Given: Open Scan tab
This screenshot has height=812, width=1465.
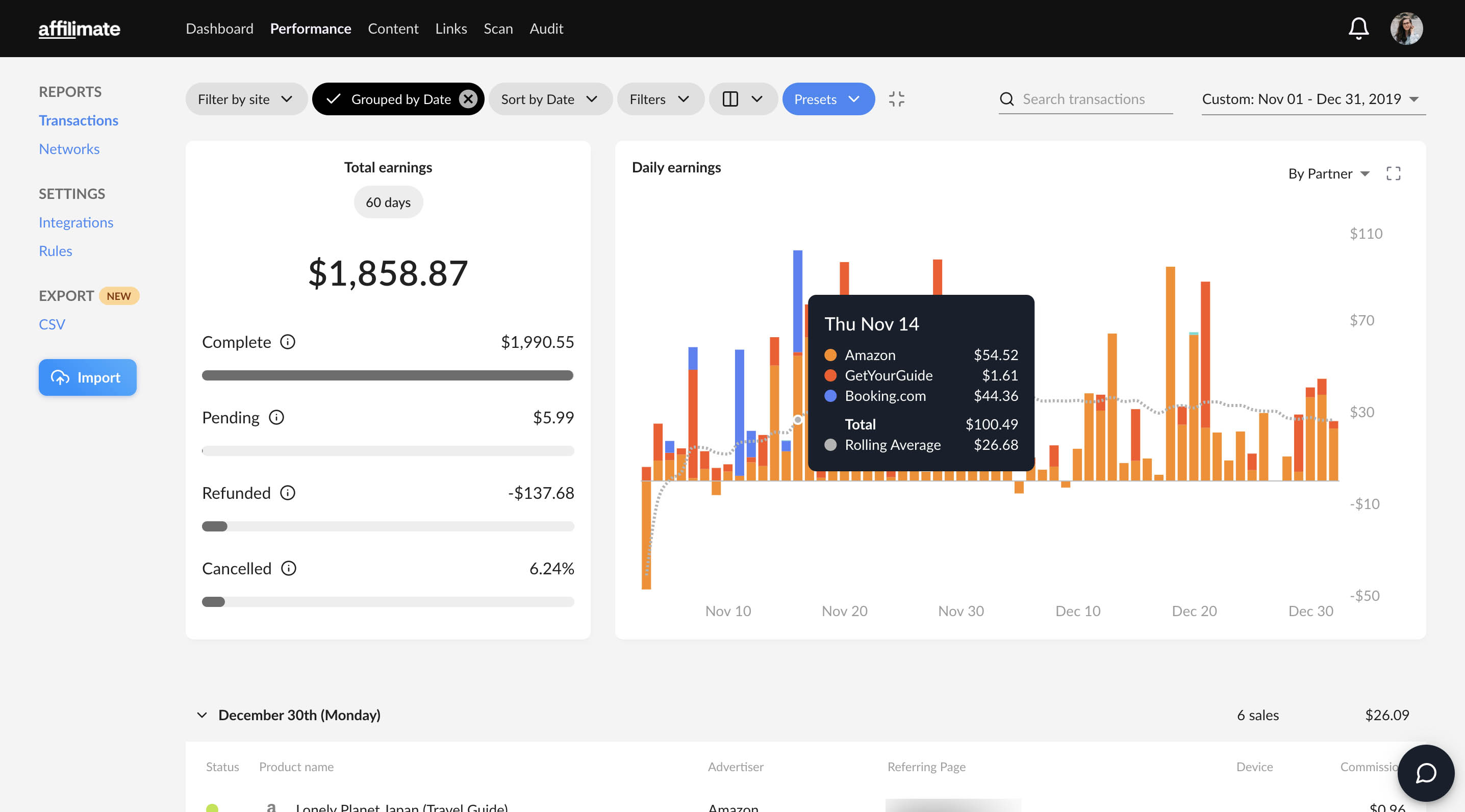Looking at the screenshot, I should 498,29.
